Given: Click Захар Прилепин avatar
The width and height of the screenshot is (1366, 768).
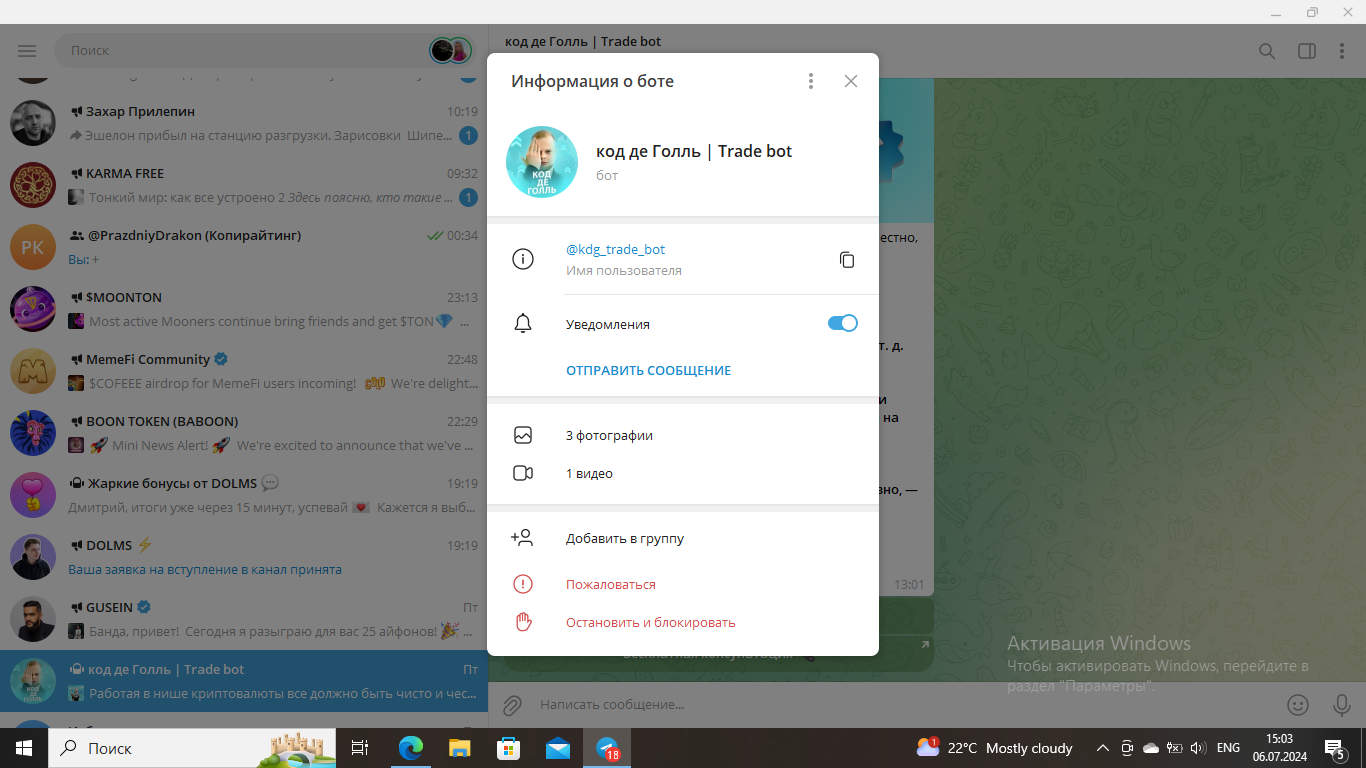Looking at the screenshot, I should [33, 123].
